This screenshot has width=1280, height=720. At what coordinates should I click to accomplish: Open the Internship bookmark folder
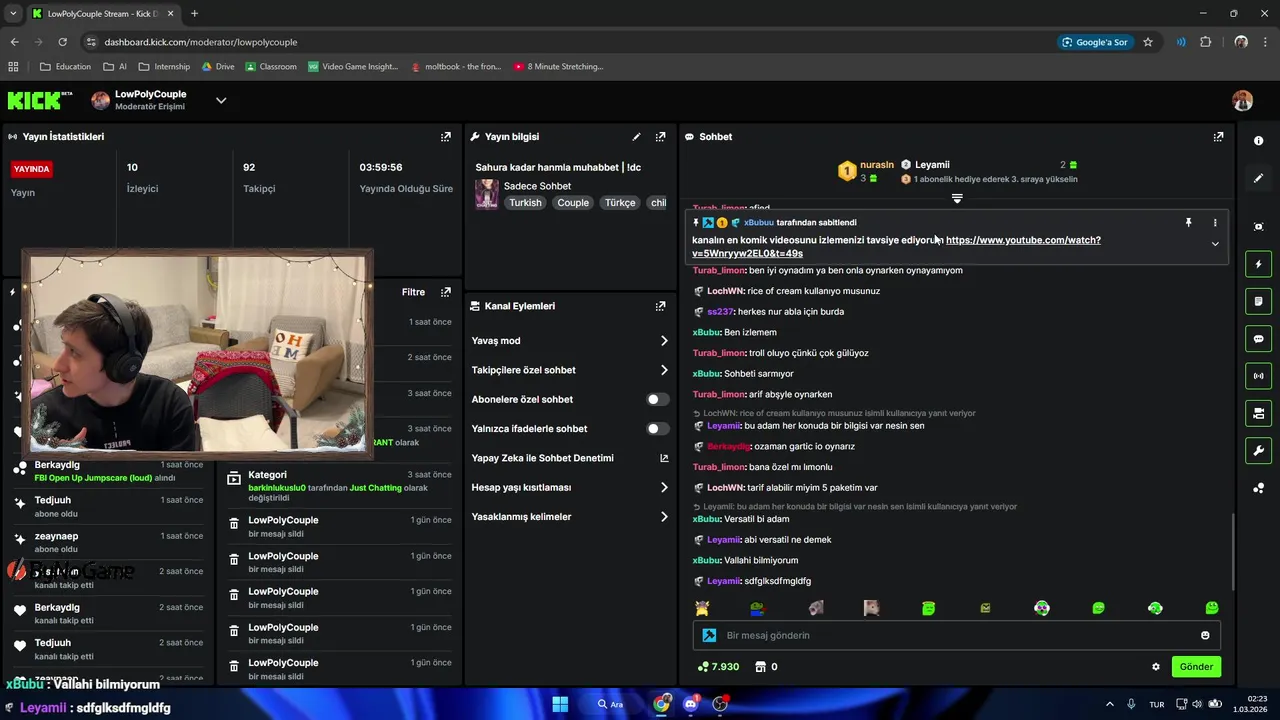164,67
